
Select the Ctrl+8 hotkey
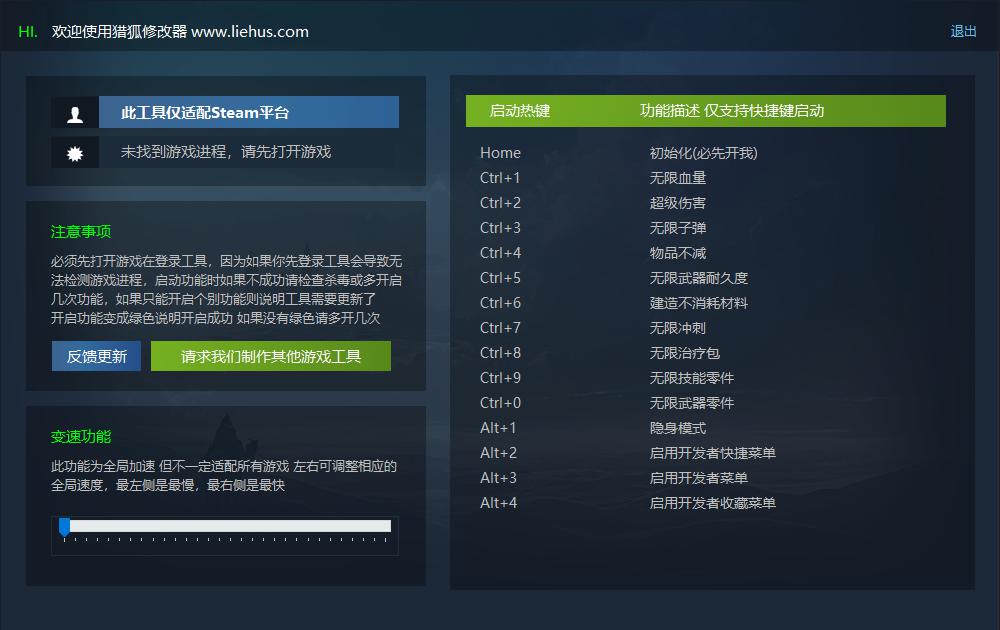500,353
